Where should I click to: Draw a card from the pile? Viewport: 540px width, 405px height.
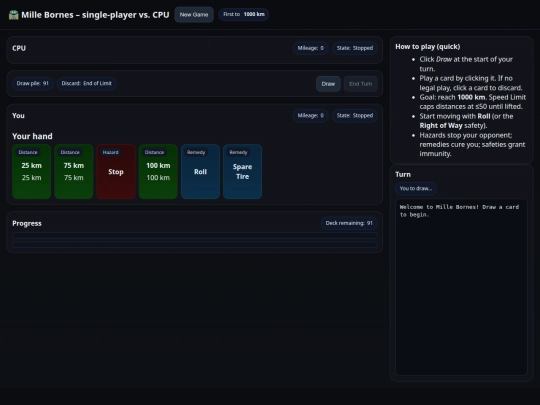[x=328, y=84]
